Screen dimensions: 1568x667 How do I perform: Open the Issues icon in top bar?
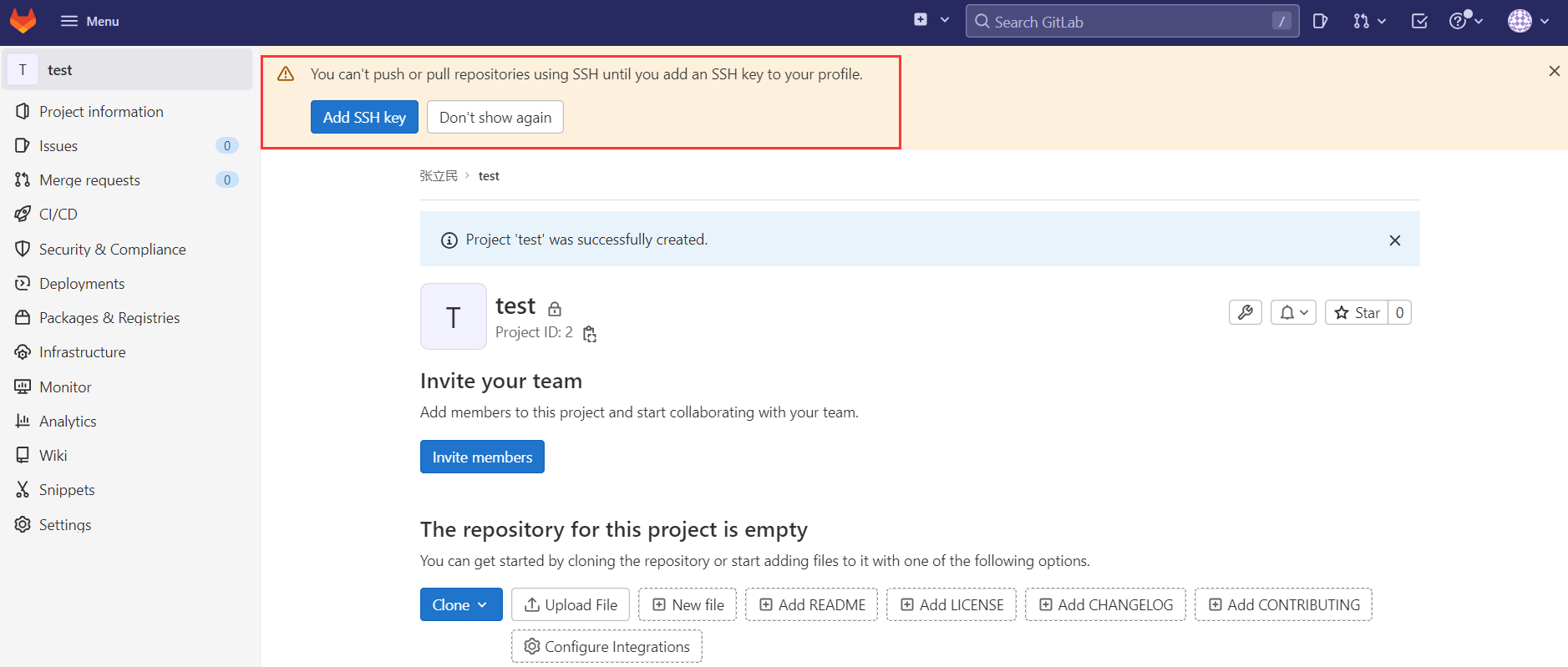[1320, 22]
